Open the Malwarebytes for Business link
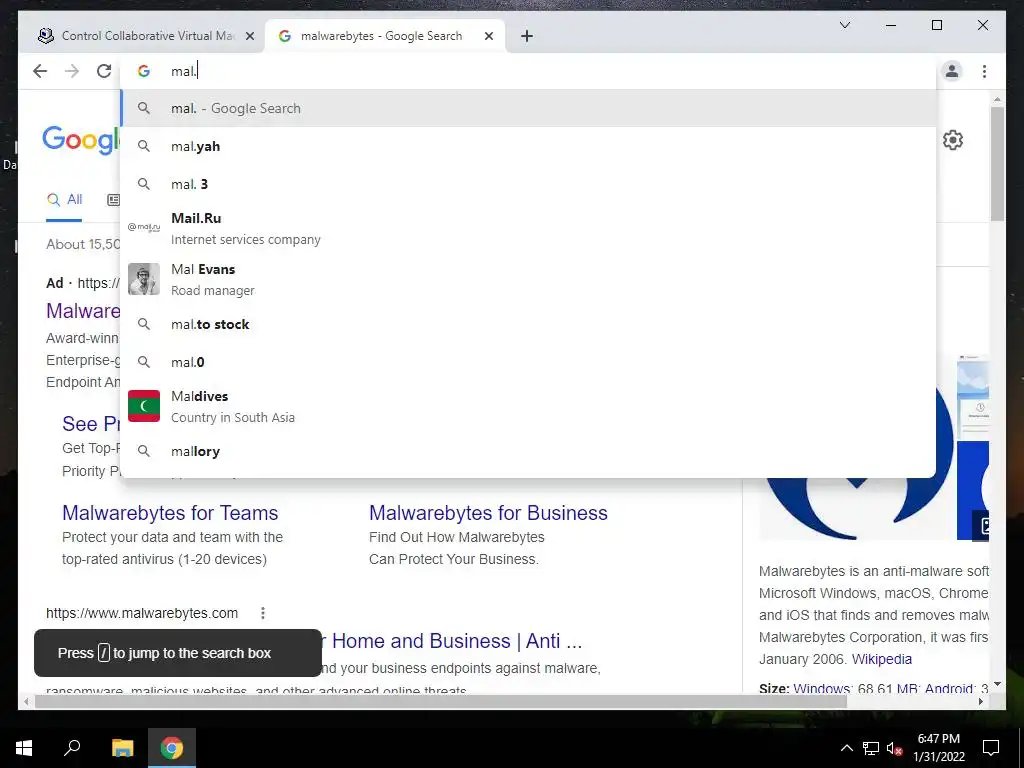 point(488,513)
